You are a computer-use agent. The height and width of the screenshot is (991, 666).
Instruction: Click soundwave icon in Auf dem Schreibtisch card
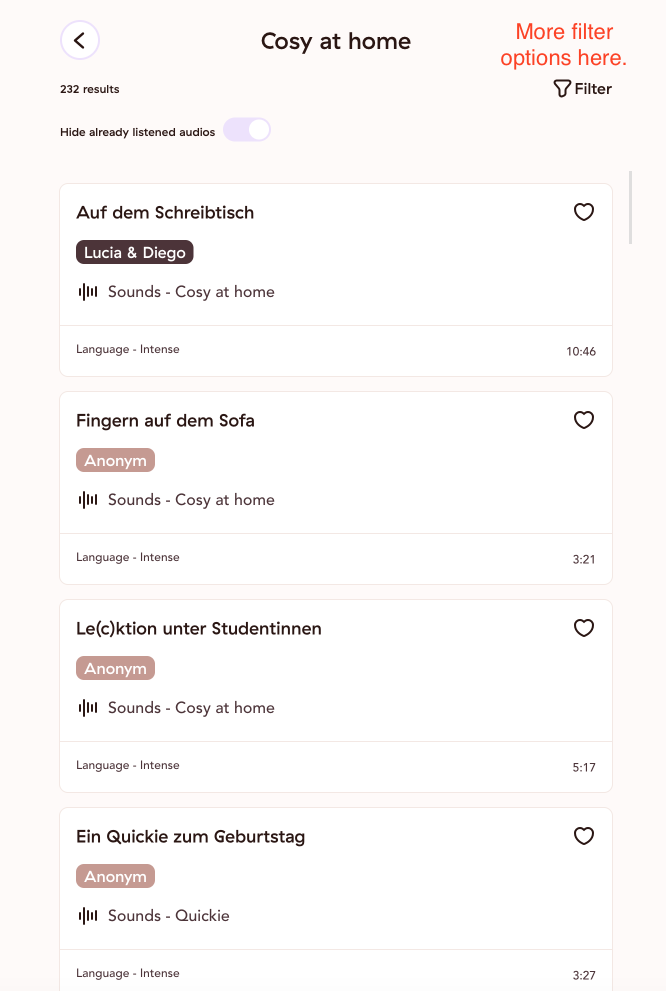(x=88, y=291)
